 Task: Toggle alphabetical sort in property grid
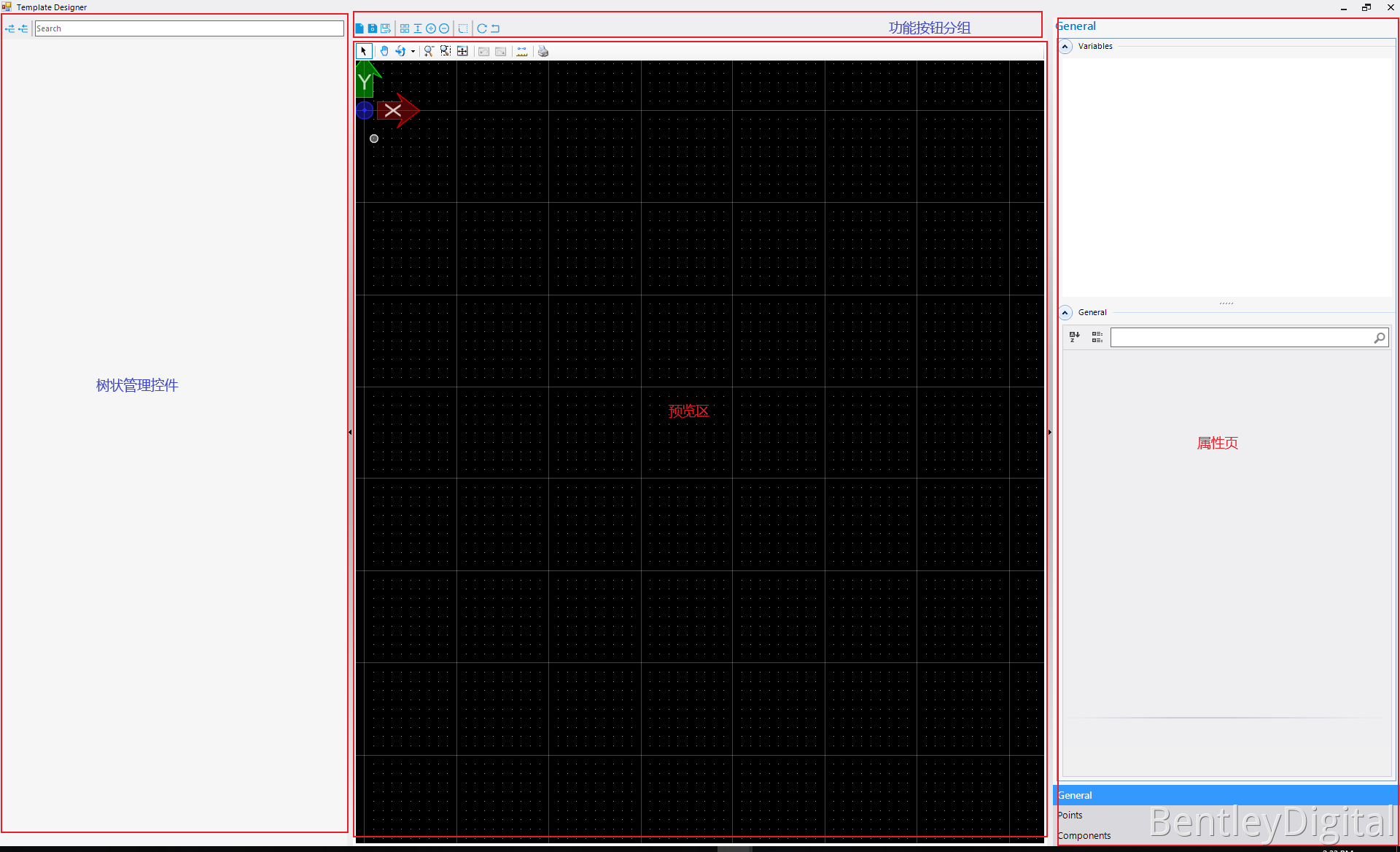tap(1074, 337)
